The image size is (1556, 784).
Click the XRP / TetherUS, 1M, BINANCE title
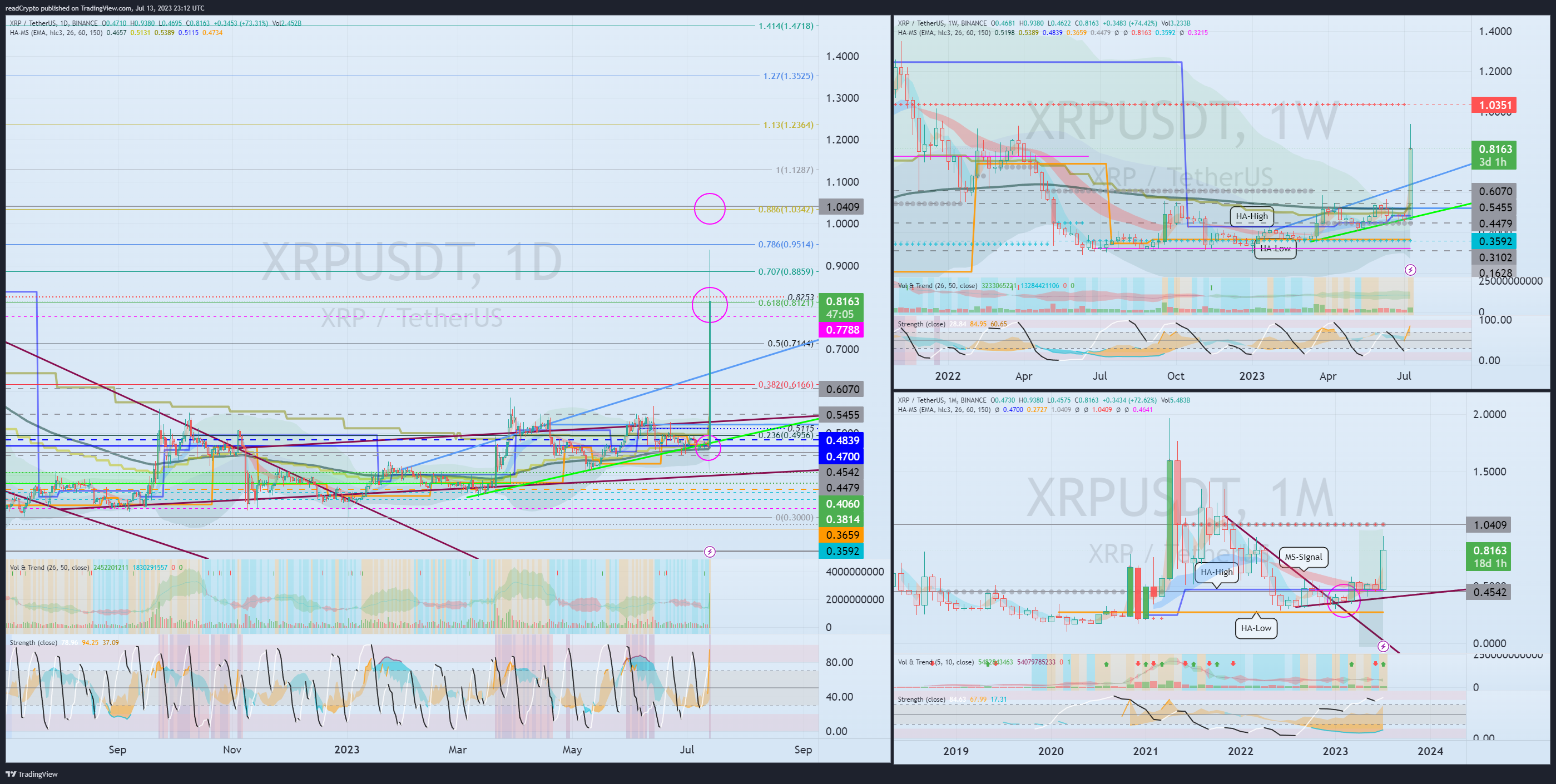(941, 400)
